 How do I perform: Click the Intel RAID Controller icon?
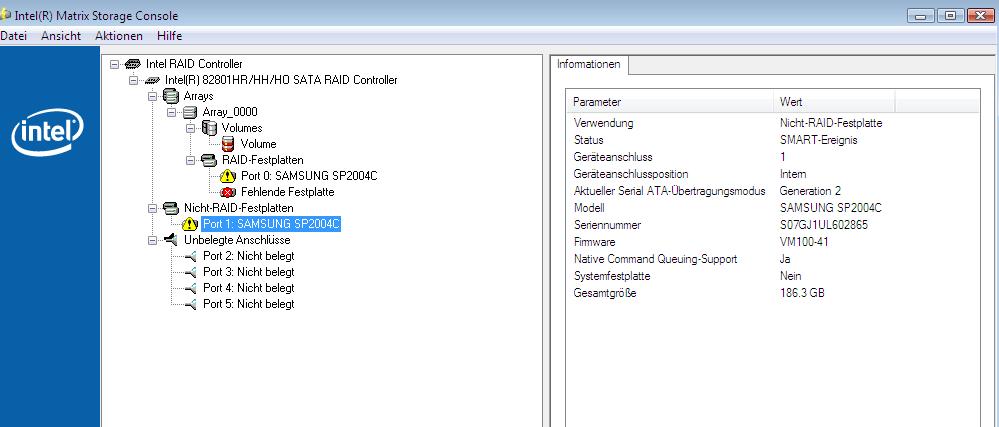pos(133,64)
